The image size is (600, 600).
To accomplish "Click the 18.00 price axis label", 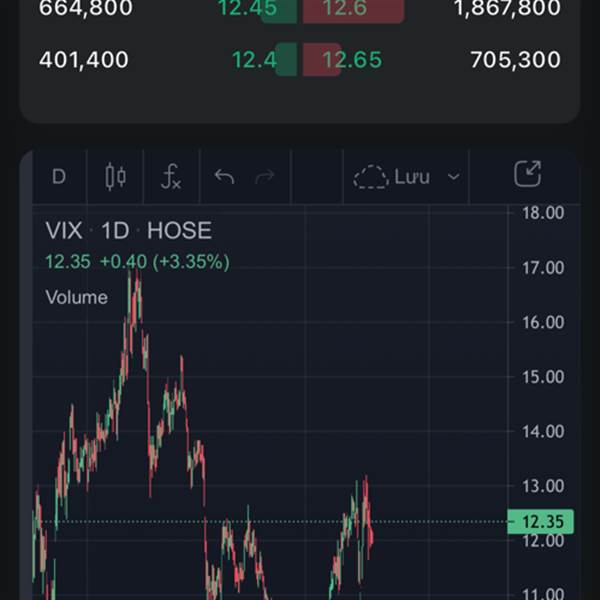I will 543,213.
